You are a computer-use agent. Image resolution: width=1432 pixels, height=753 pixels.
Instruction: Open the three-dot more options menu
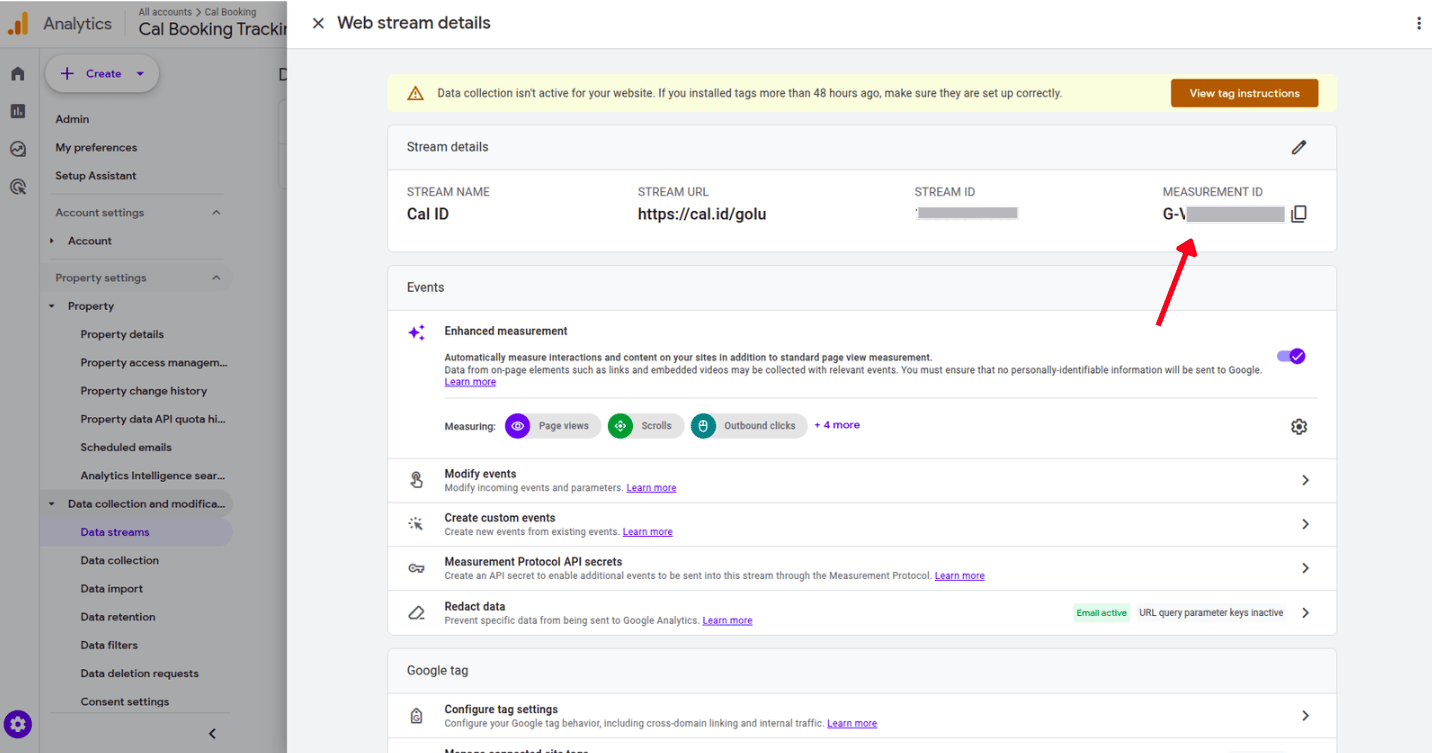pos(1418,23)
